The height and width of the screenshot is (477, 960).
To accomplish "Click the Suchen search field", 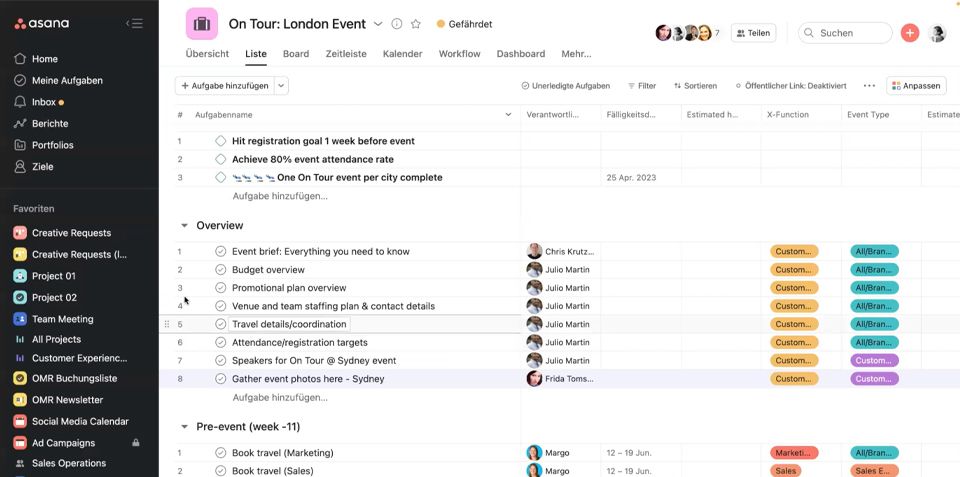I will [851, 33].
